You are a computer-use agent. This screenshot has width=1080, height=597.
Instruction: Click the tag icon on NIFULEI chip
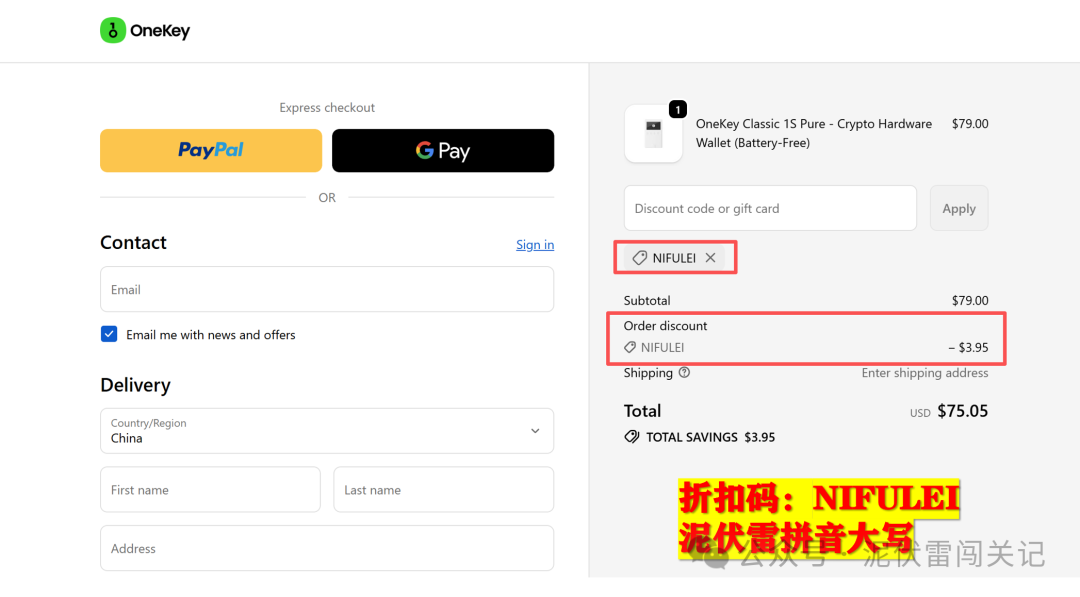click(x=640, y=258)
